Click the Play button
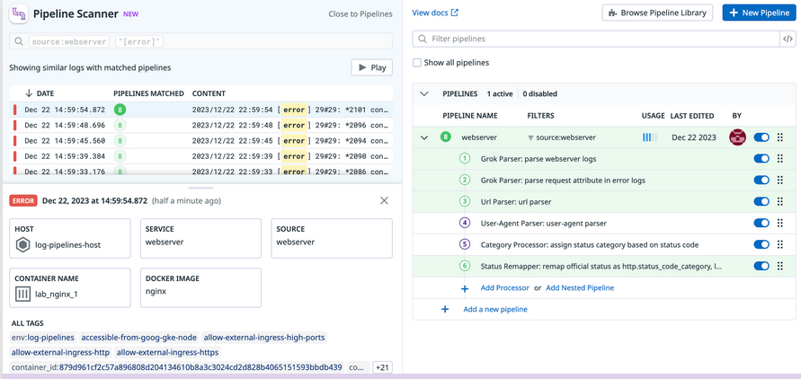The image size is (801, 379). point(371,67)
